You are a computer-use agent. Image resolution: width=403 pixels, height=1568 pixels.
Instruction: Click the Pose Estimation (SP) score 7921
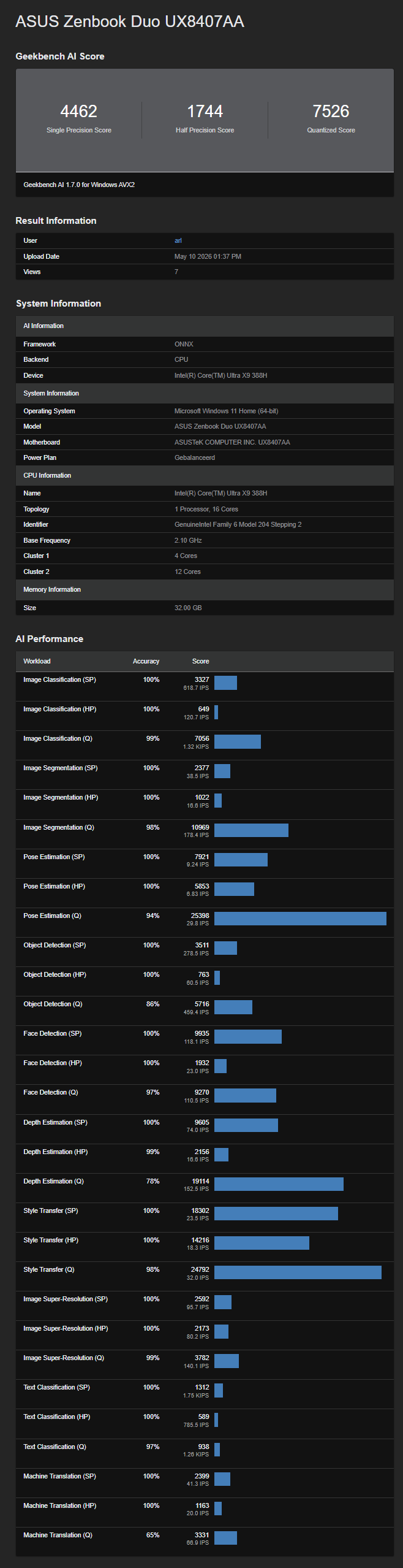(201, 857)
